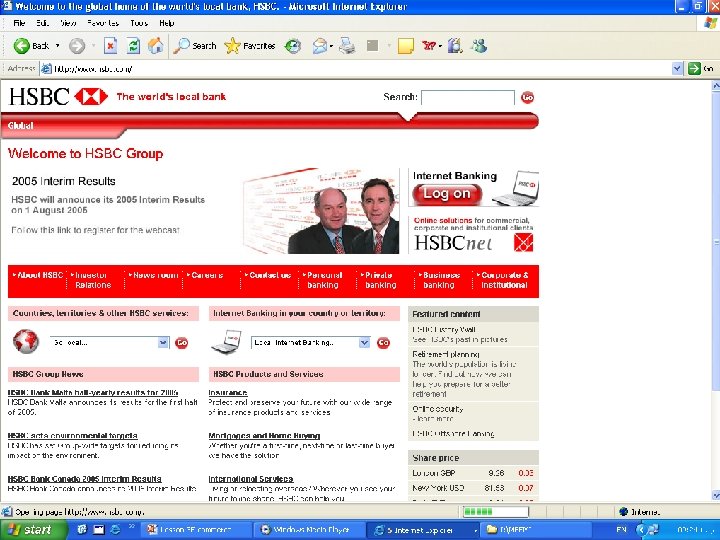The image size is (720, 540).
Task: Click the browser address bar URL
Action: [x=93, y=69]
